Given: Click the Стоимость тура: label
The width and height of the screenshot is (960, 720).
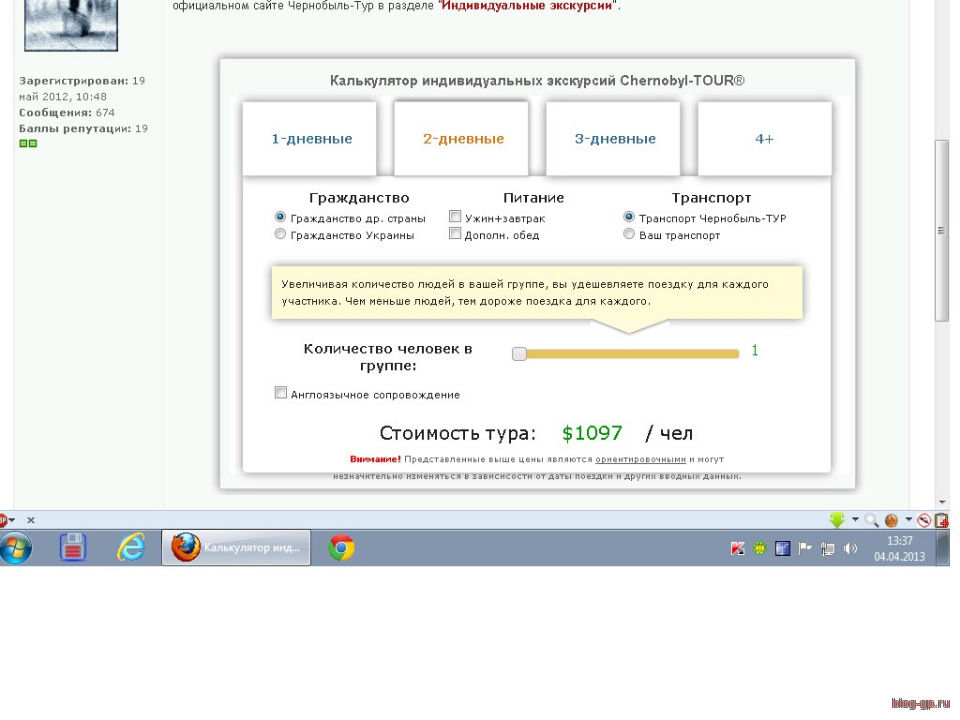Looking at the screenshot, I should (x=457, y=433).
